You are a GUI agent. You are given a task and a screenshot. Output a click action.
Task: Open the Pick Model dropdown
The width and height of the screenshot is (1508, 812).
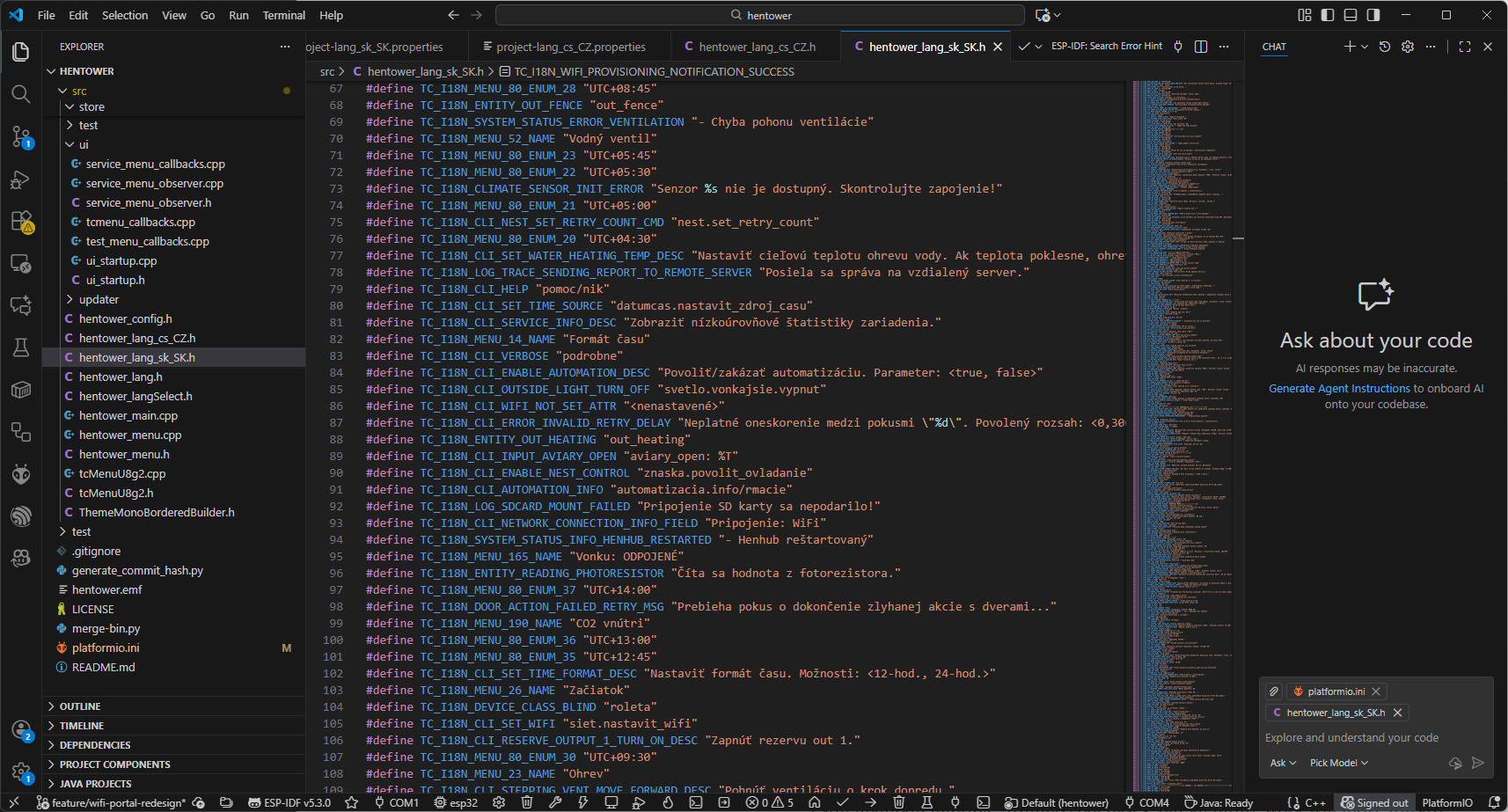(x=1338, y=763)
